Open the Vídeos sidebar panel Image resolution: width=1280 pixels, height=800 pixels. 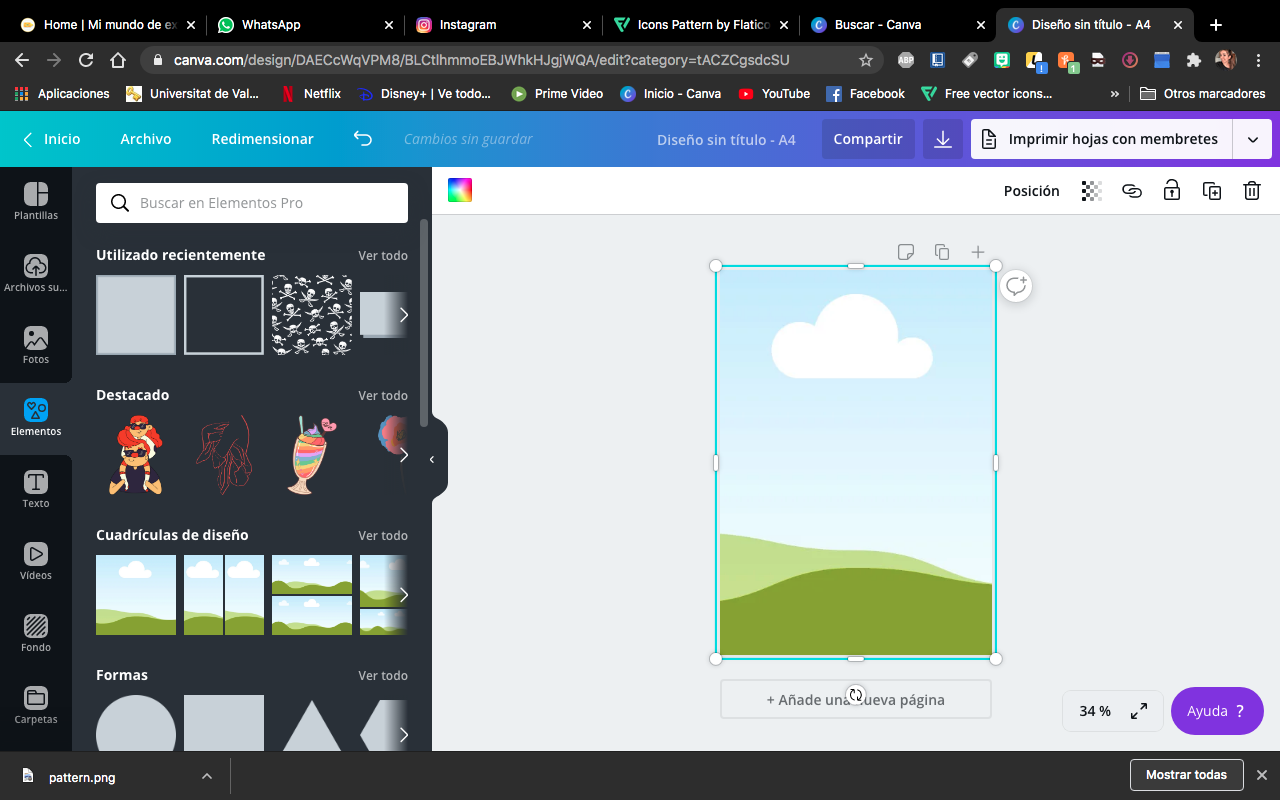pos(36,562)
